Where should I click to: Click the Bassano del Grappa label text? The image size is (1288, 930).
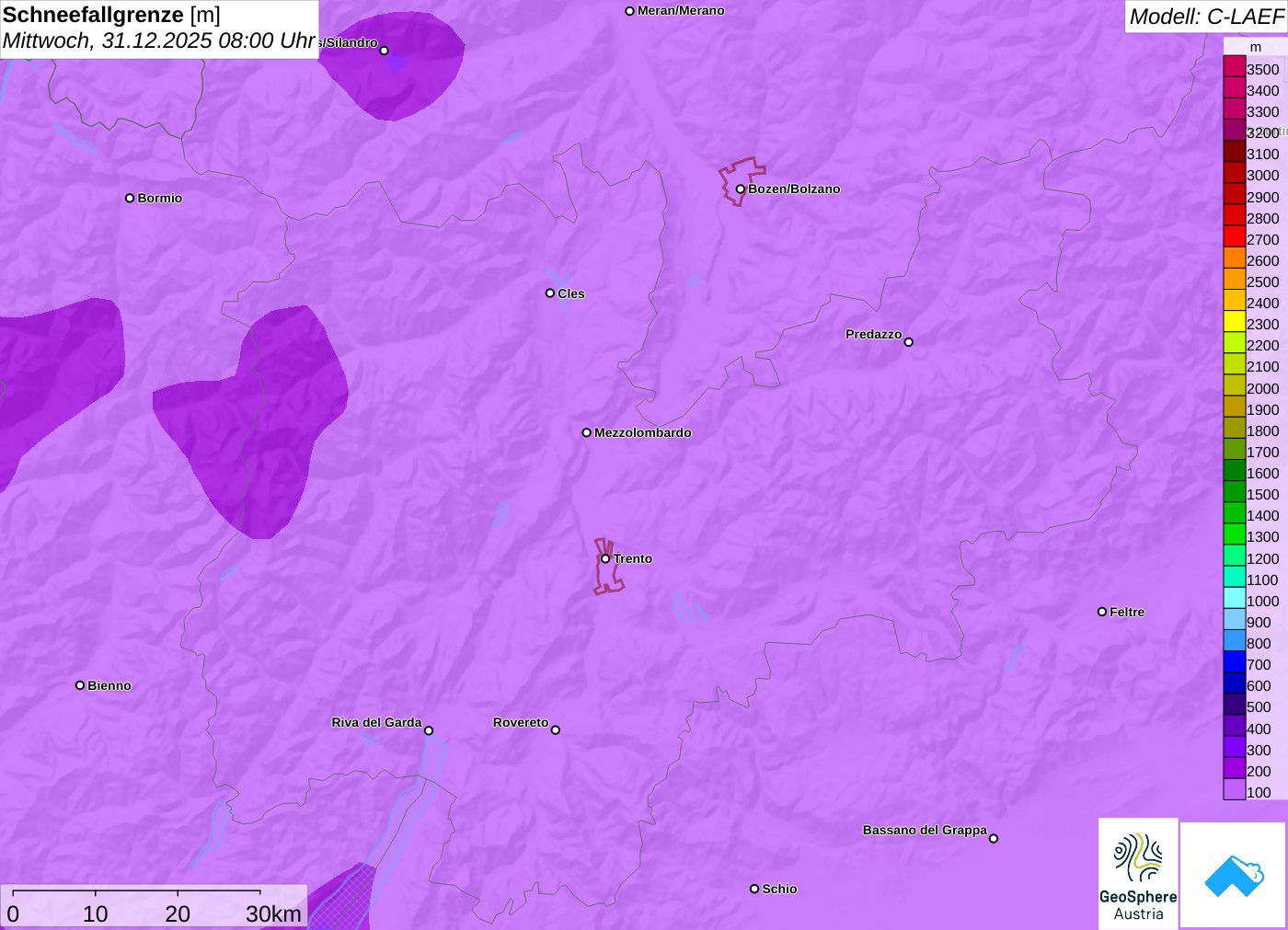pos(925,830)
